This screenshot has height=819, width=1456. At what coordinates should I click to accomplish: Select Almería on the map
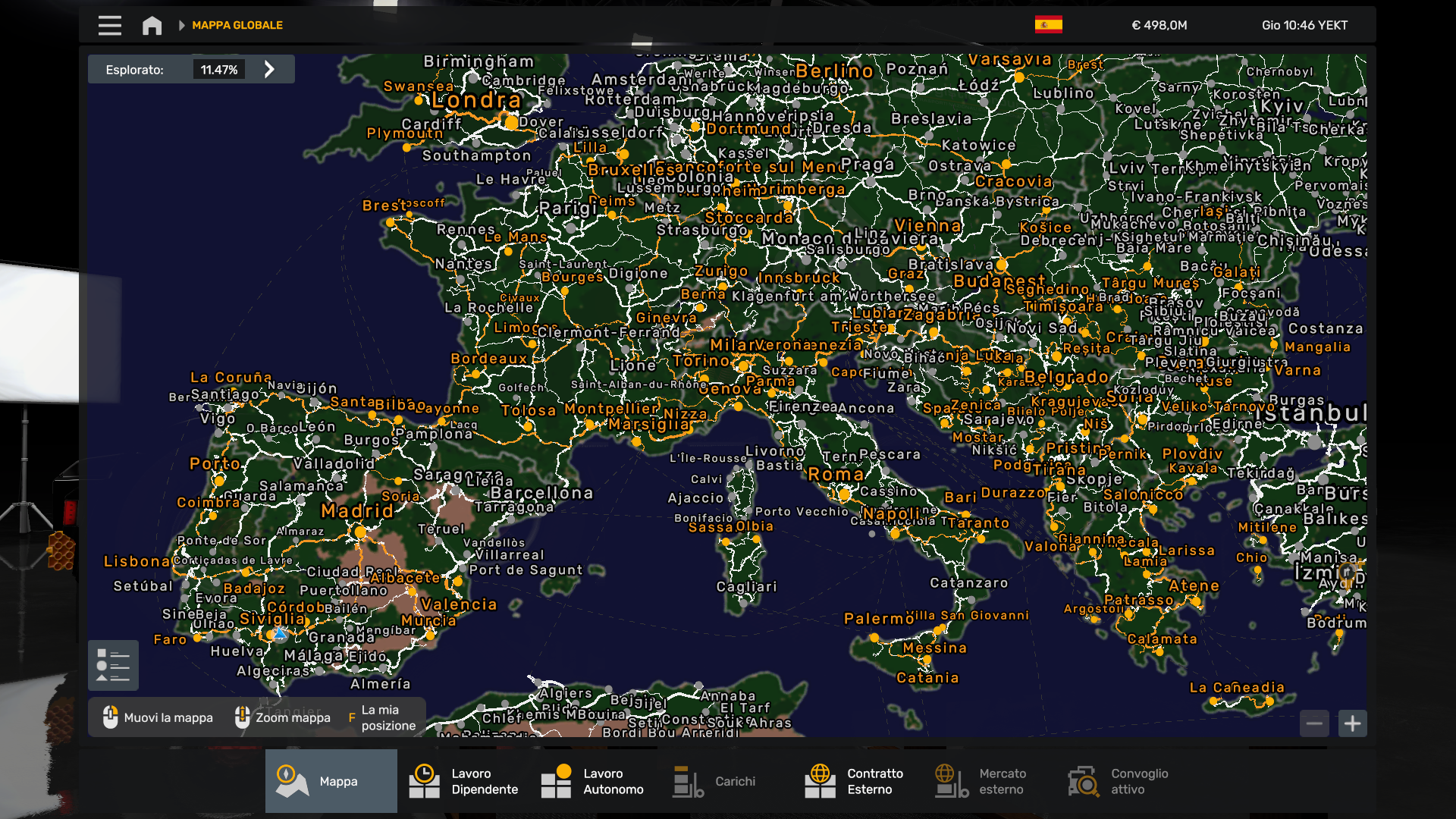[x=381, y=683]
